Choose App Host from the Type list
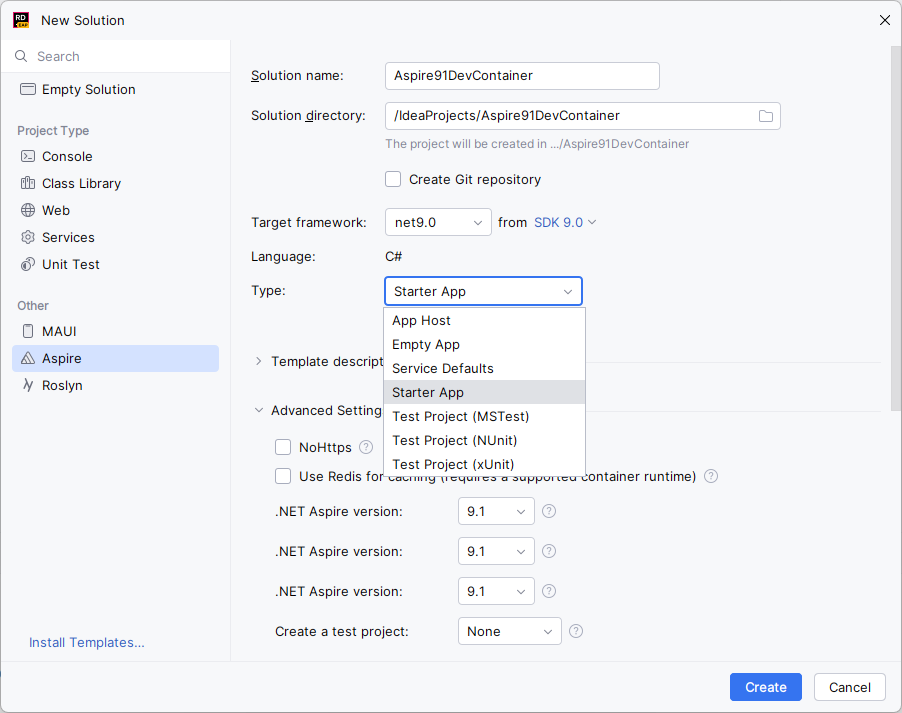Viewport: 902px width, 713px height. point(421,321)
